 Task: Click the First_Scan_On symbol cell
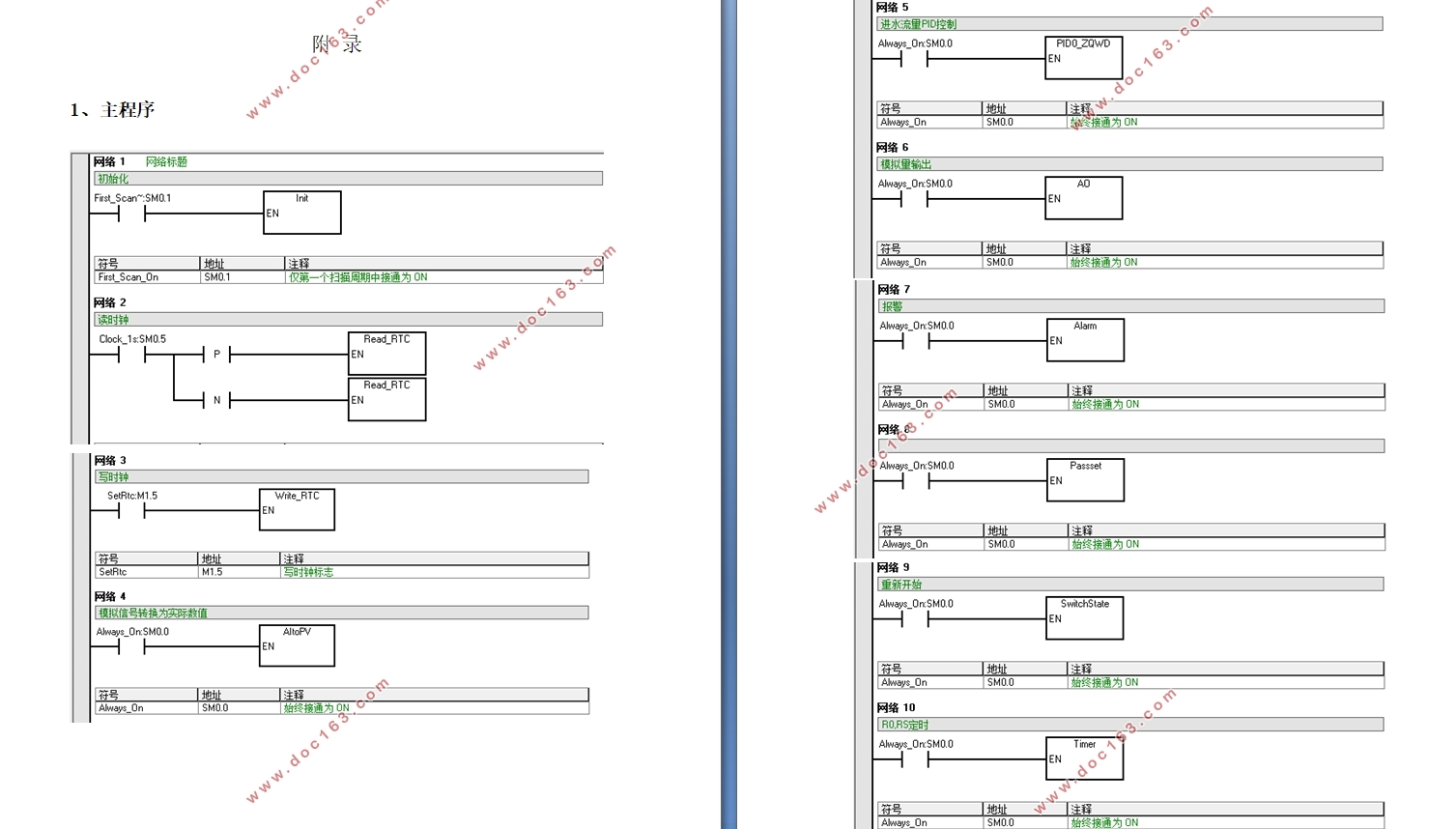coord(147,277)
